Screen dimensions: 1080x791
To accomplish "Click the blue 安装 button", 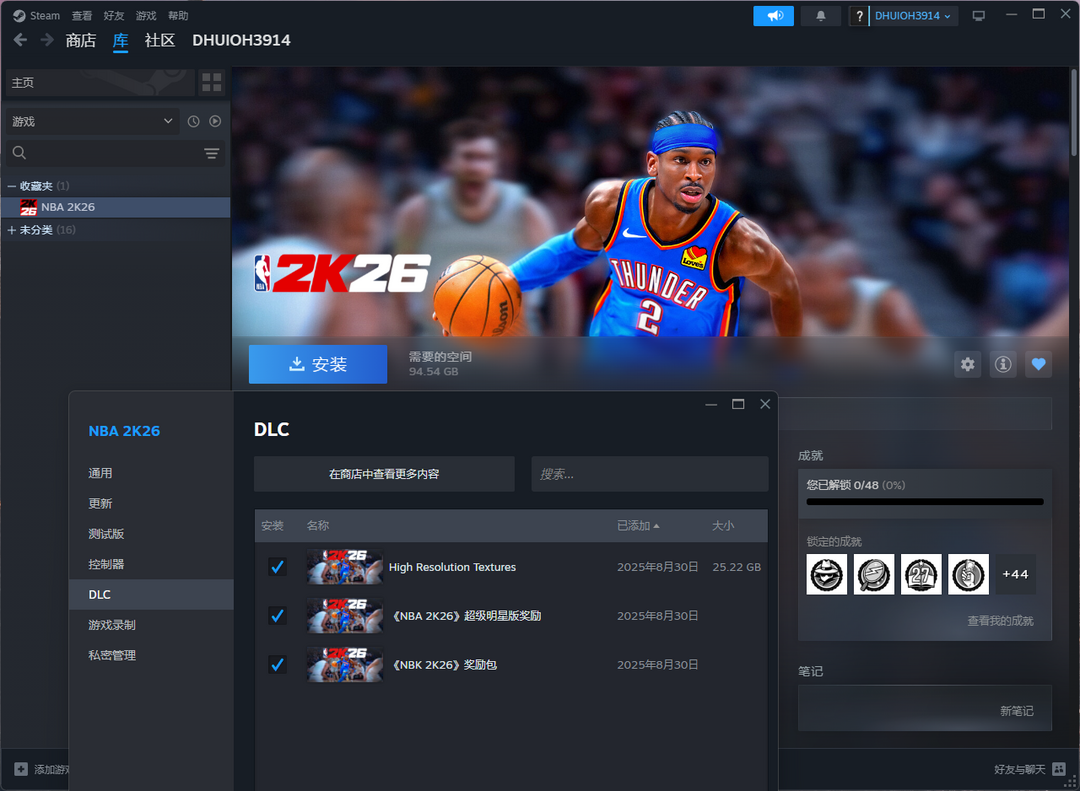I will tap(317, 365).
